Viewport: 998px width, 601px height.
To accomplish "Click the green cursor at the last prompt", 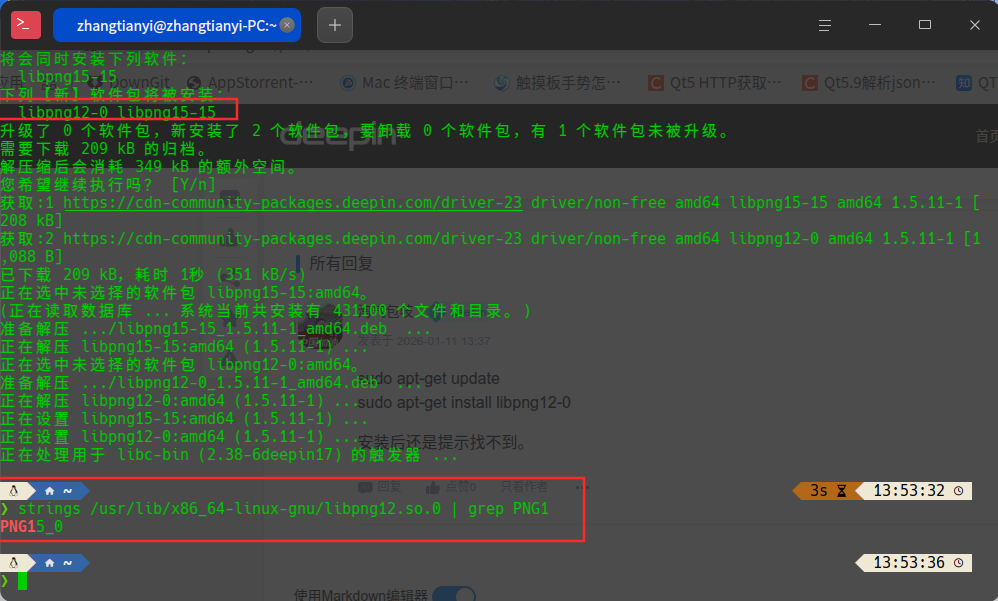I will tap(22, 581).
